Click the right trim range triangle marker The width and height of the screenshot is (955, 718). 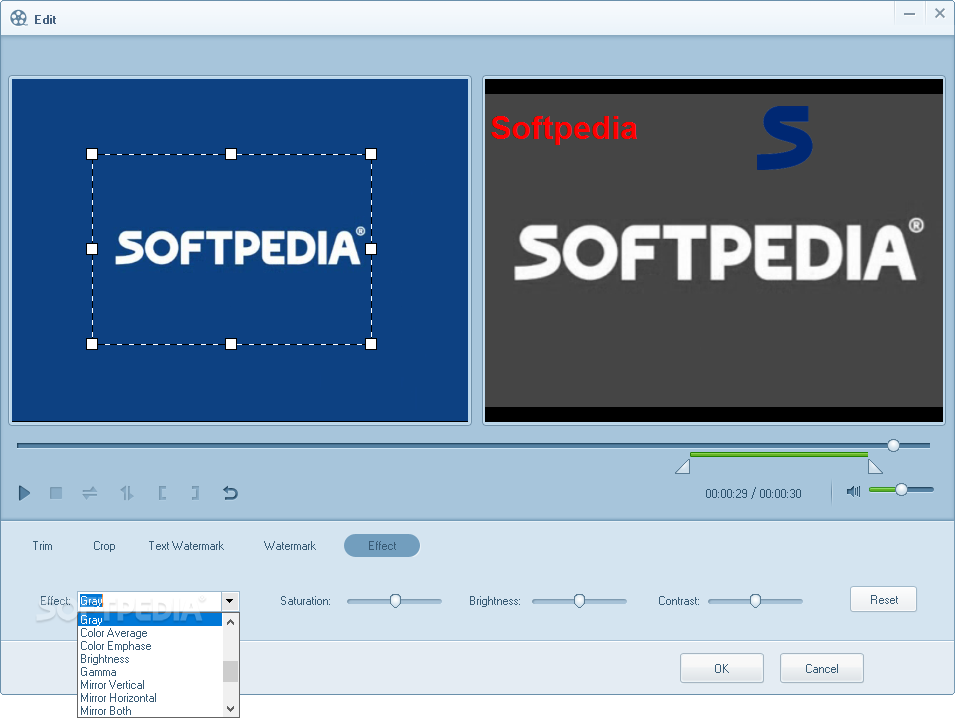point(875,467)
